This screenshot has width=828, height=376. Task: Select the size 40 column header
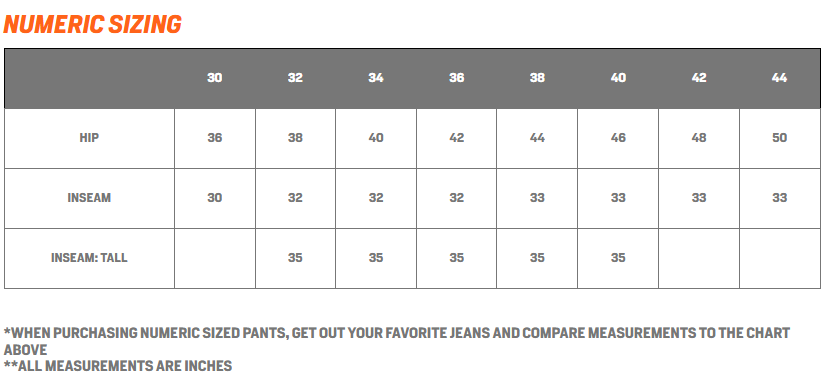618,78
